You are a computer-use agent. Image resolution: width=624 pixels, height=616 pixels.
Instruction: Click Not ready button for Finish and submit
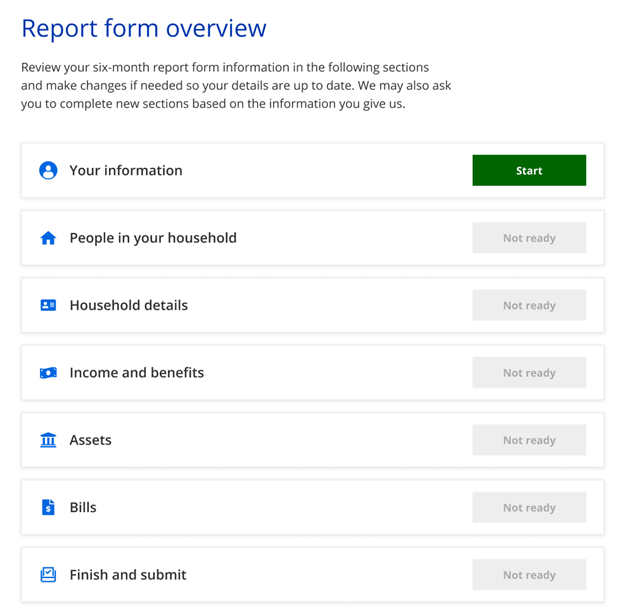529,575
